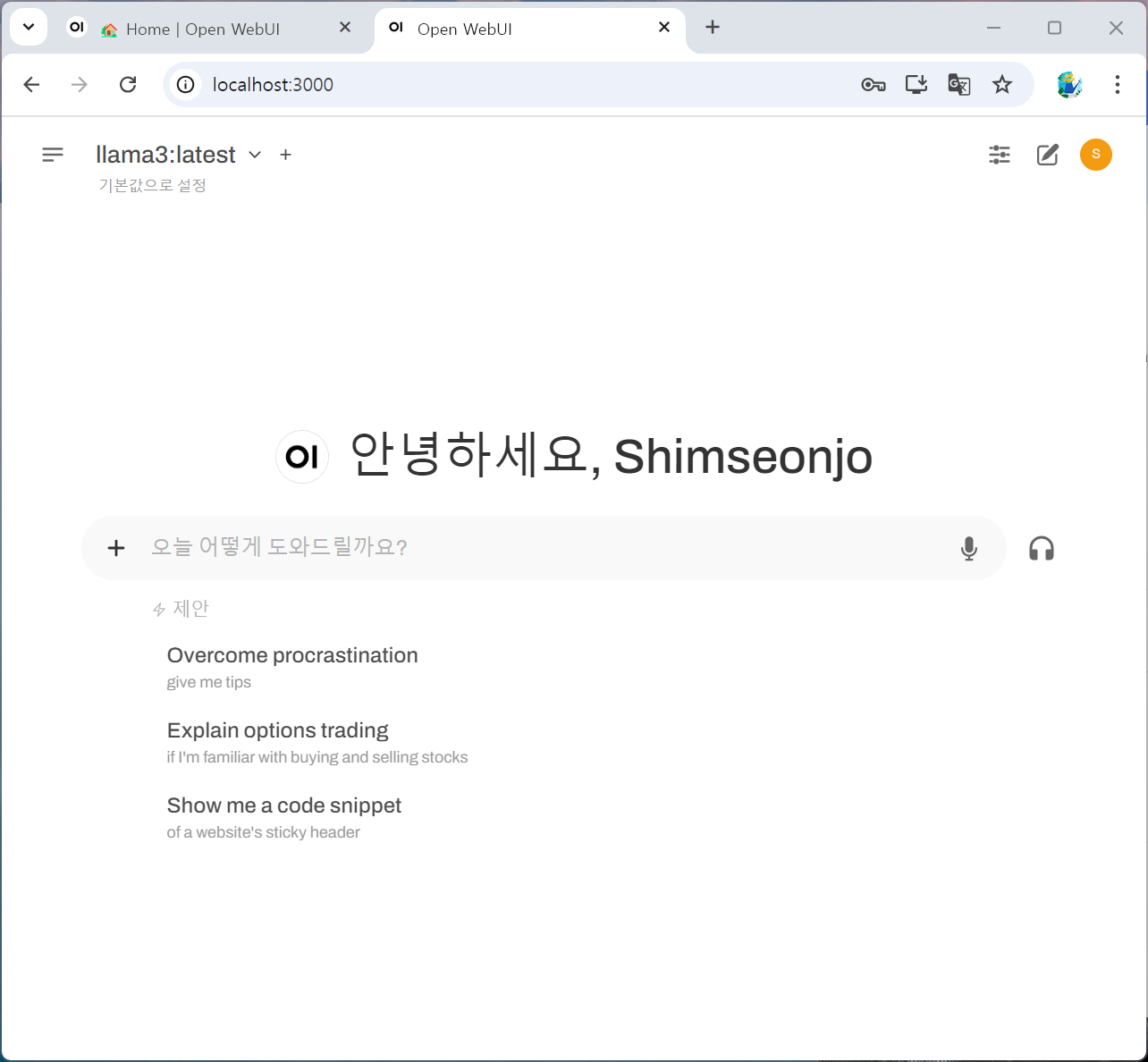Viewport: 1148px width, 1062px height.
Task: Install app via address bar icon
Action: pos(916,85)
